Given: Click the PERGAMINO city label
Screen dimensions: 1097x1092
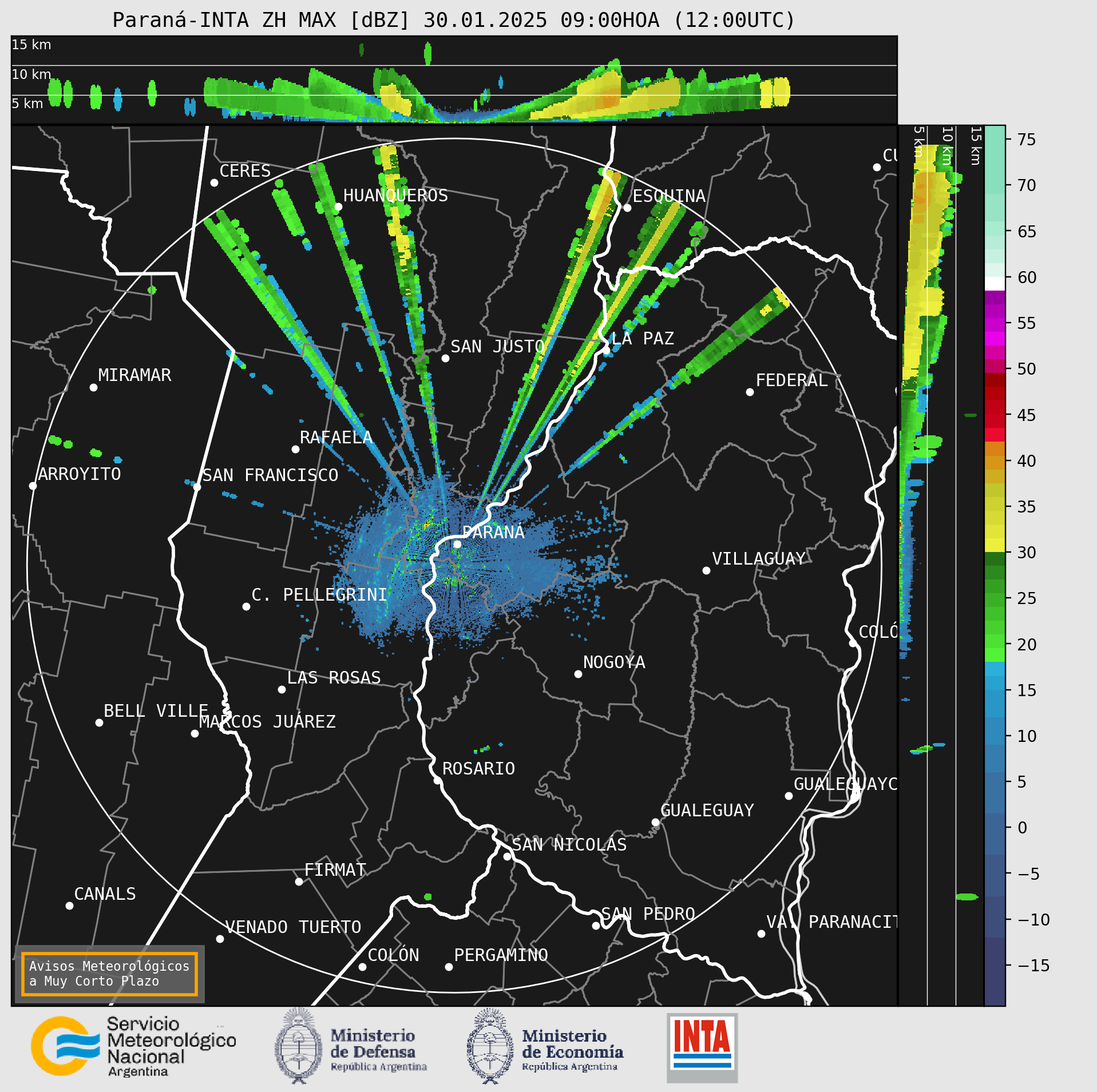Looking at the screenshot, I should coord(501,955).
